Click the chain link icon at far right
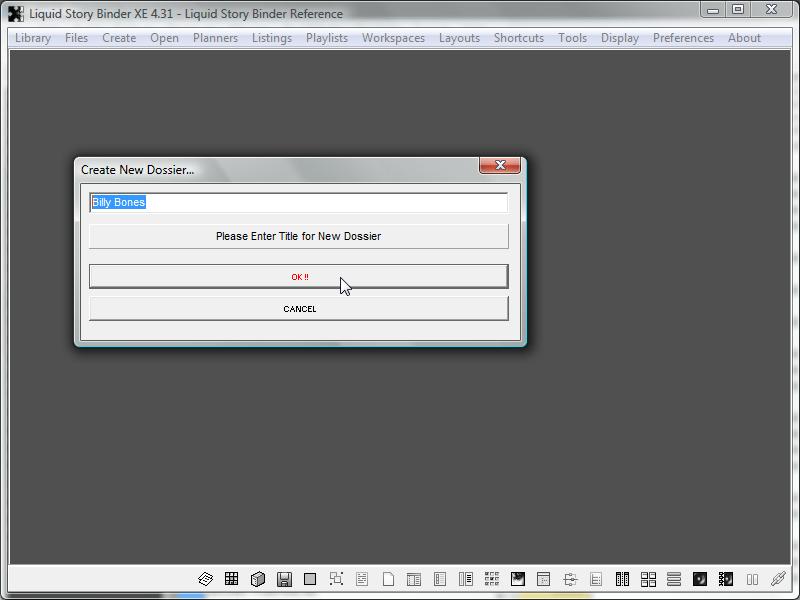The image size is (800, 600). click(x=778, y=579)
